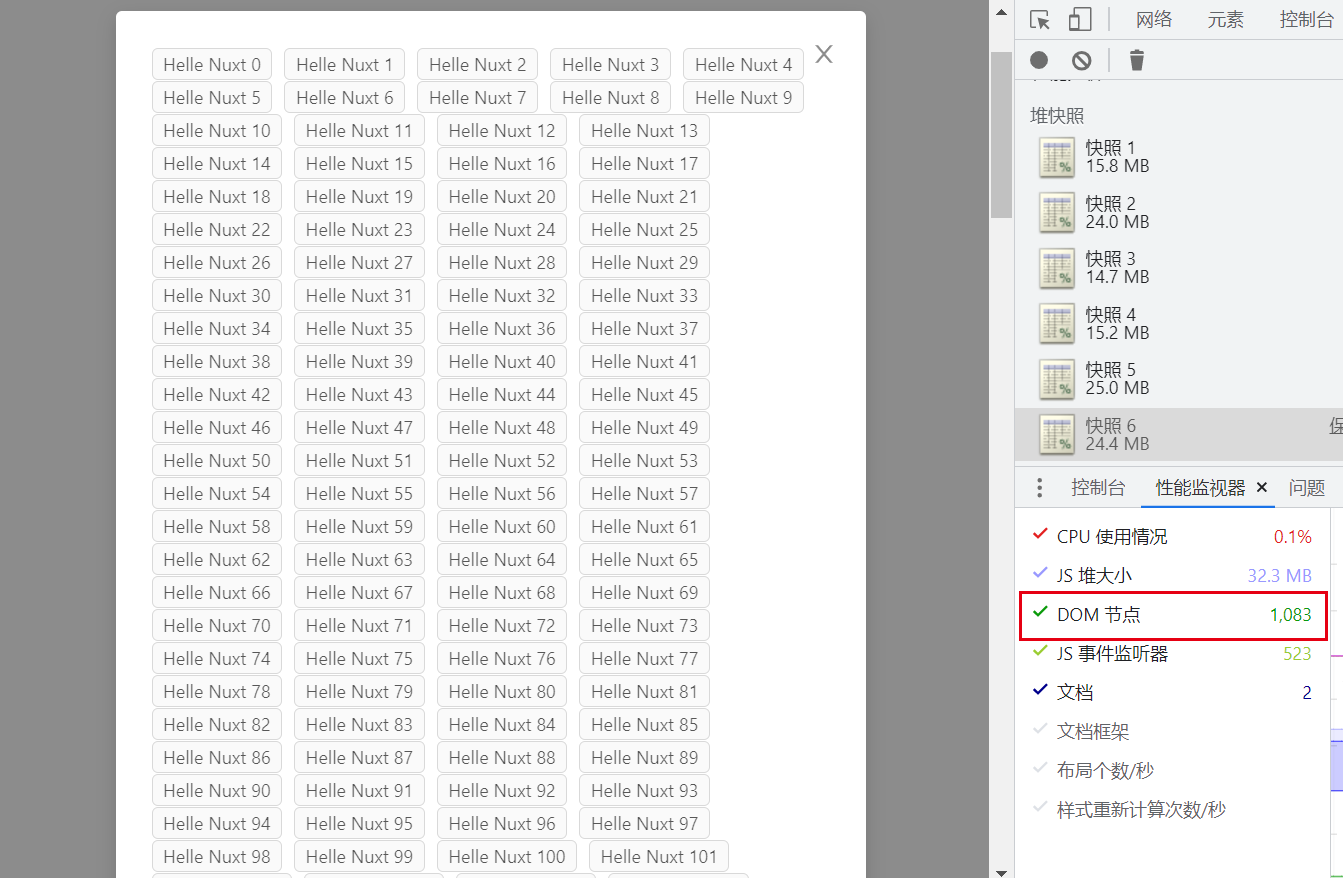Switch to the 控制台 drawer tab

coord(1099,487)
